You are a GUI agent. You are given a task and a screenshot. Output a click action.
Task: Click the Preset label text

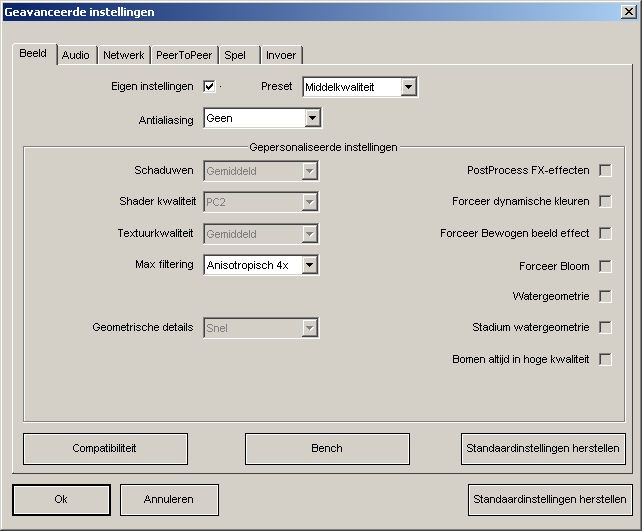(276, 86)
